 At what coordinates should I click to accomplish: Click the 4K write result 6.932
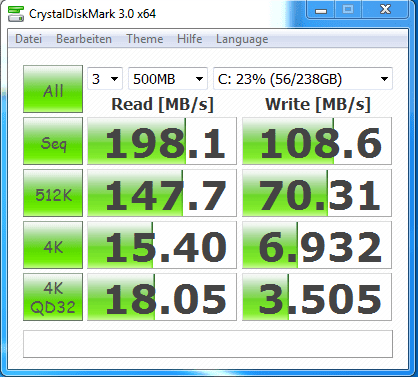317,245
